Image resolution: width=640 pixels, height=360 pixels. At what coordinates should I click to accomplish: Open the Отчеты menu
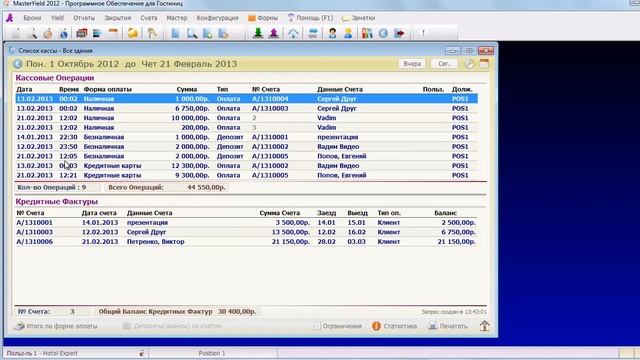coord(84,18)
